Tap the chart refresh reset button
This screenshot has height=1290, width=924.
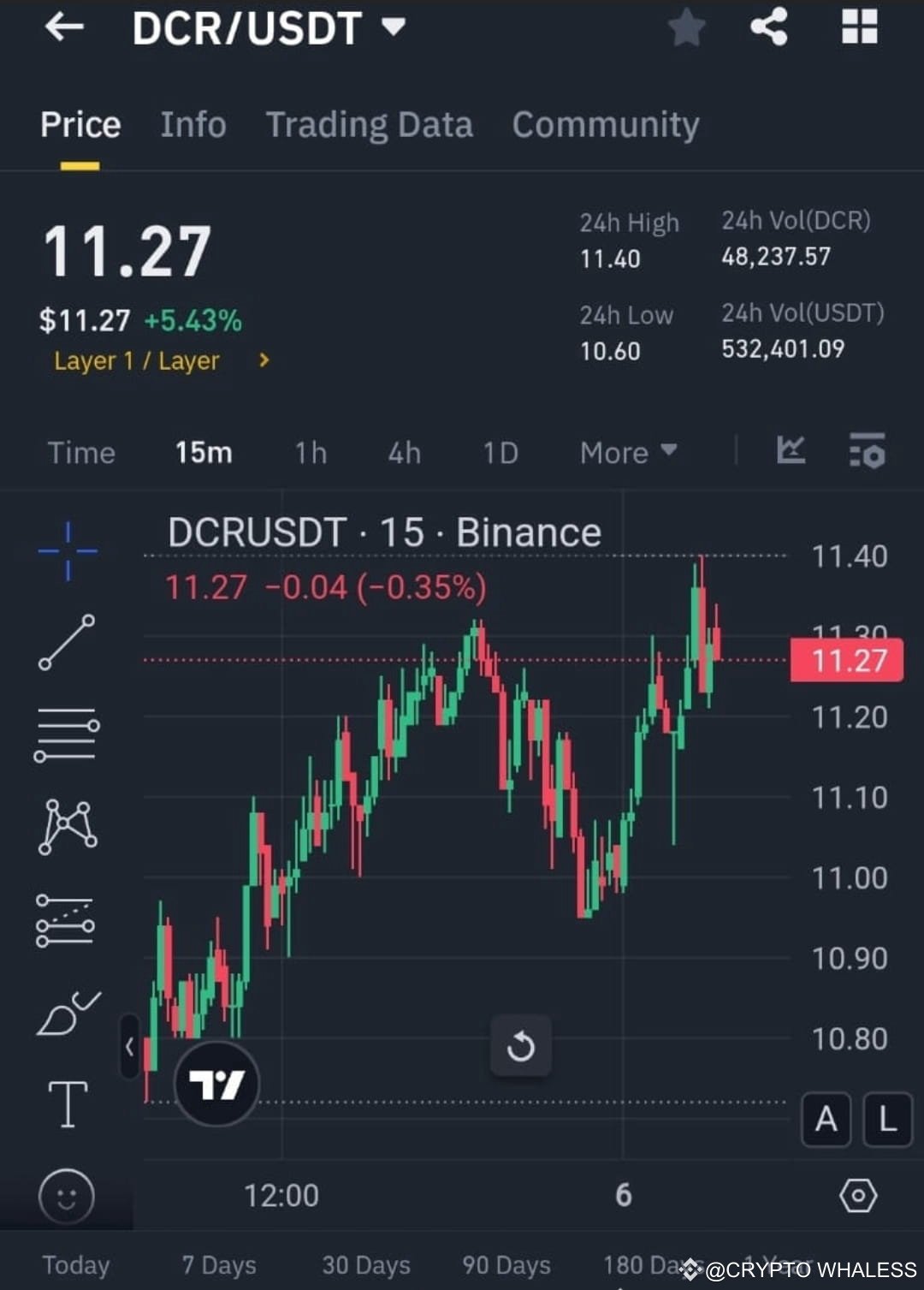[521, 1045]
